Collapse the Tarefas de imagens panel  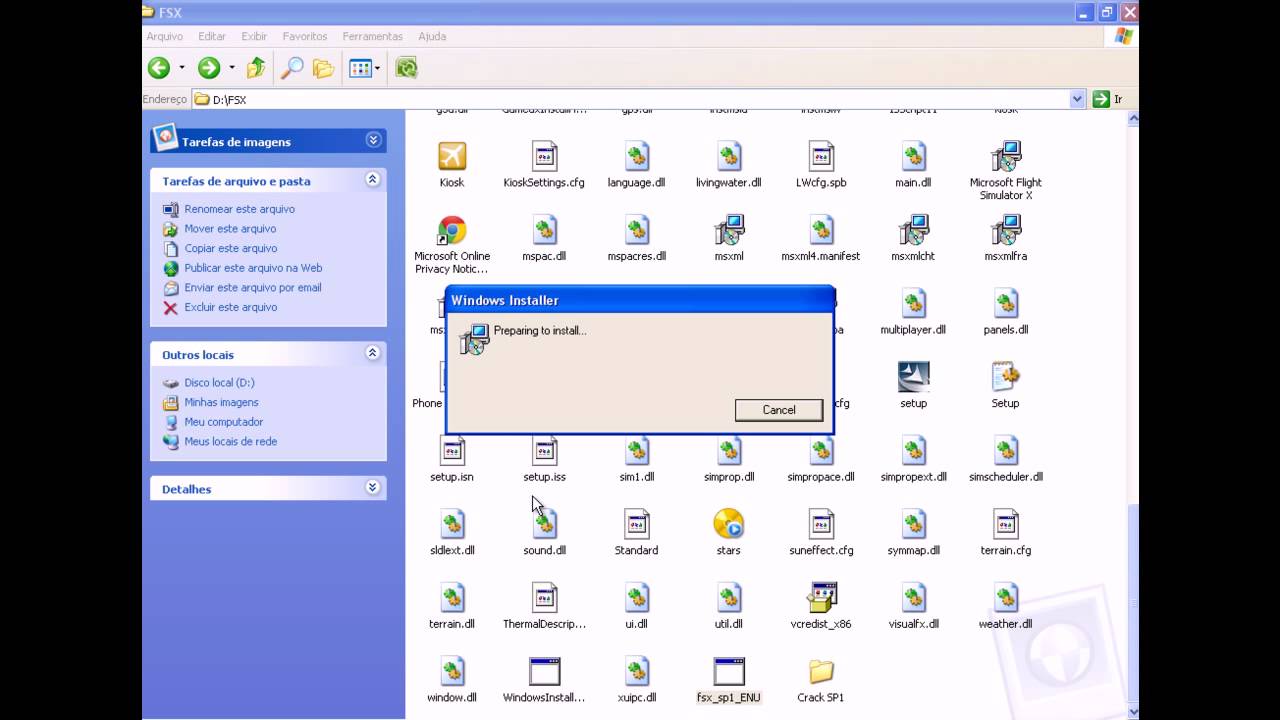(373, 141)
